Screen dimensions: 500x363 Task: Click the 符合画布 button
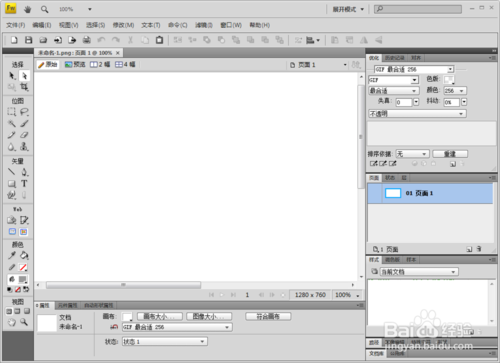pyautogui.click(x=268, y=316)
